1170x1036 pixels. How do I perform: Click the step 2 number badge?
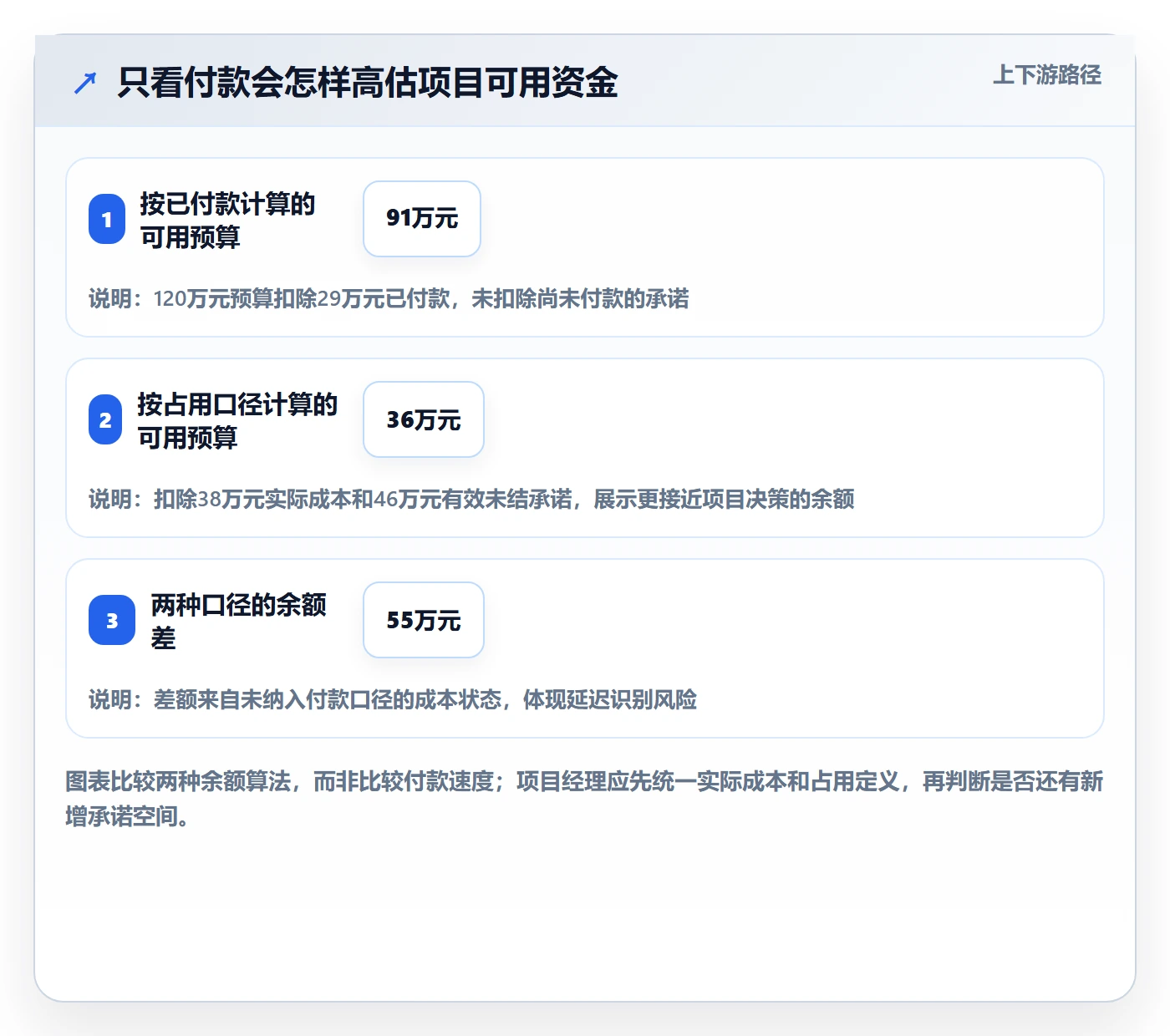tap(105, 419)
